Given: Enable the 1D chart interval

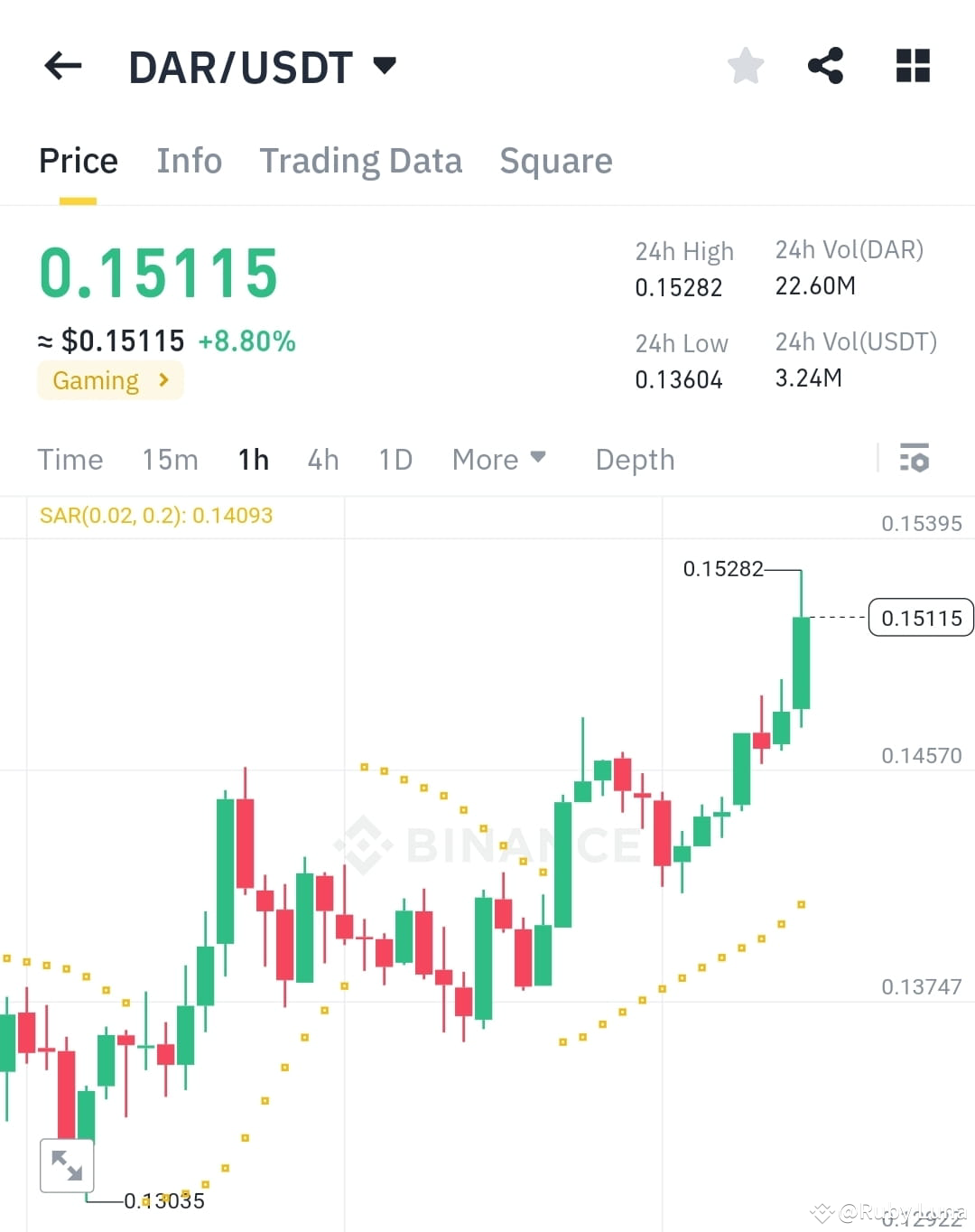Looking at the screenshot, I should [x=395, y=460].
